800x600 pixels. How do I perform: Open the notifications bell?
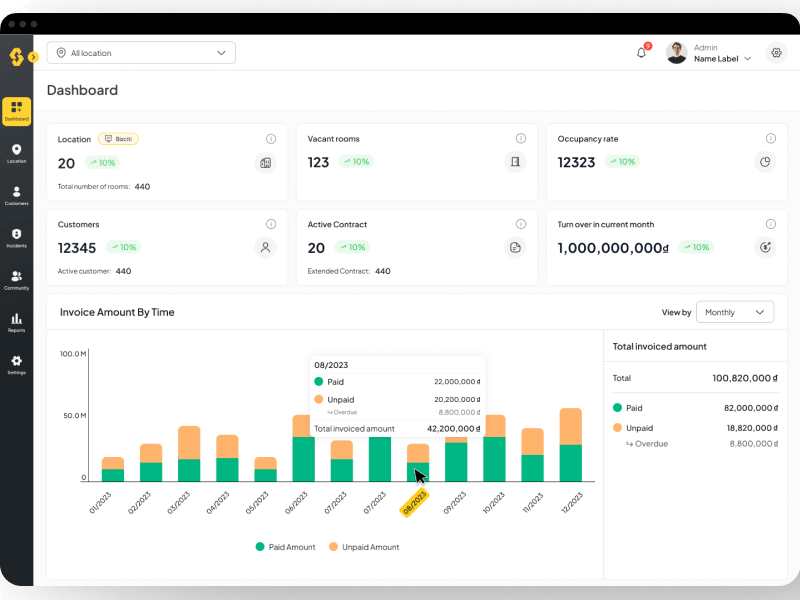[x=641, y=53]
